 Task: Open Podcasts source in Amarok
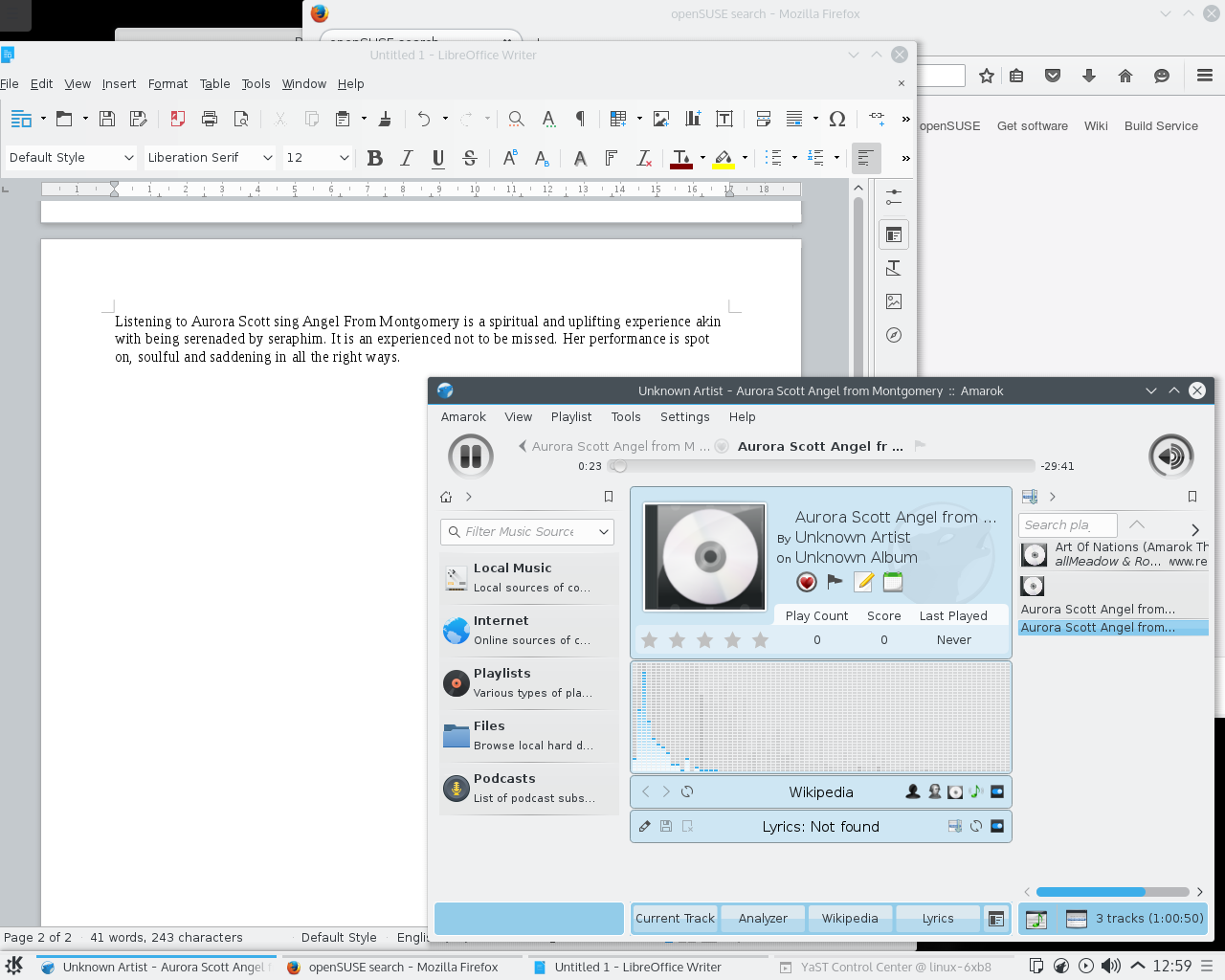[x=529, y=789]
